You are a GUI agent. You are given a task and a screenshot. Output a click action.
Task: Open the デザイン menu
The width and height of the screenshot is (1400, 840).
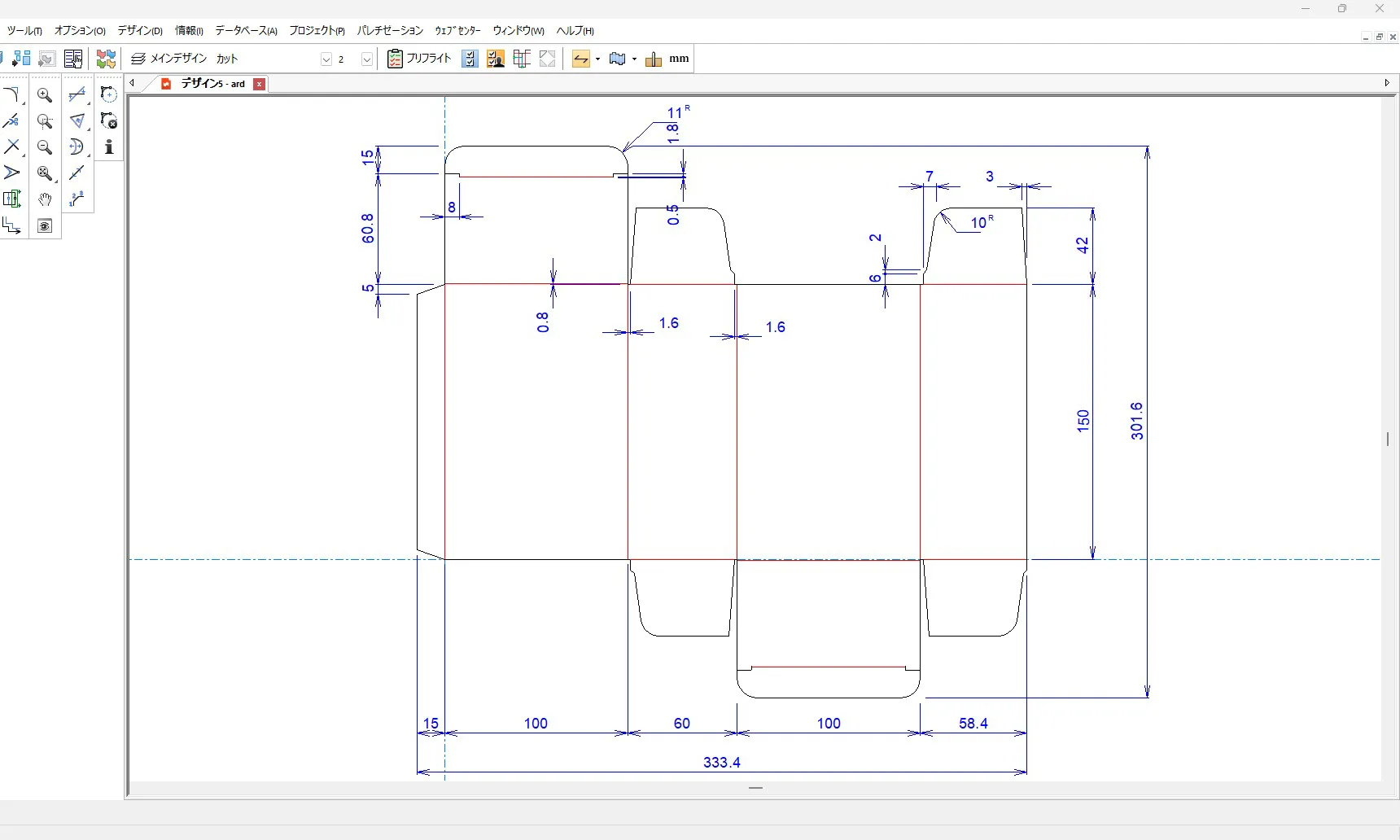coord(139,31)
